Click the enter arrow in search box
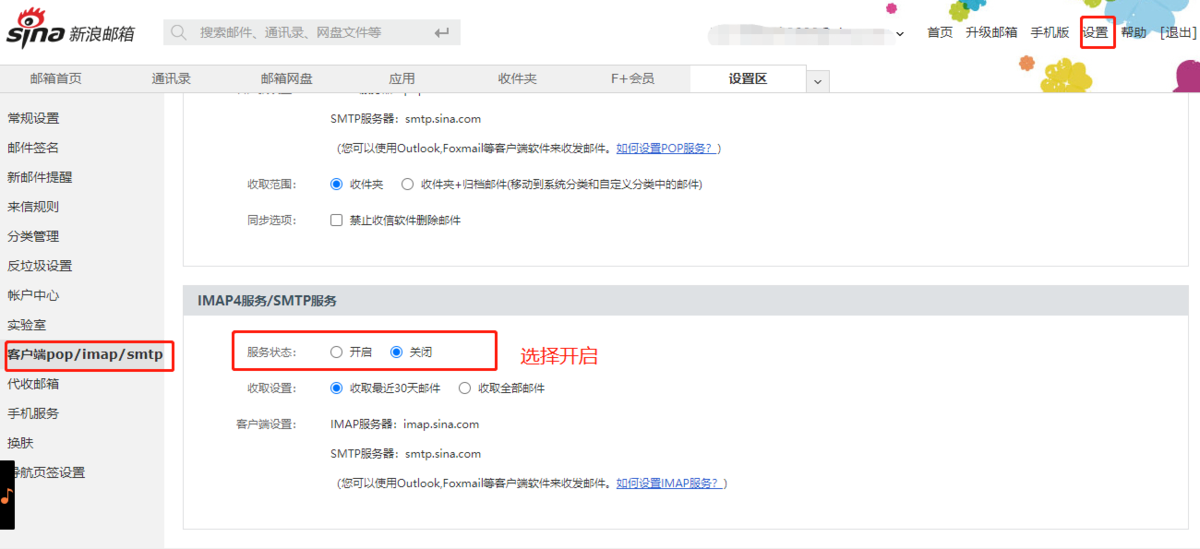 442,33
